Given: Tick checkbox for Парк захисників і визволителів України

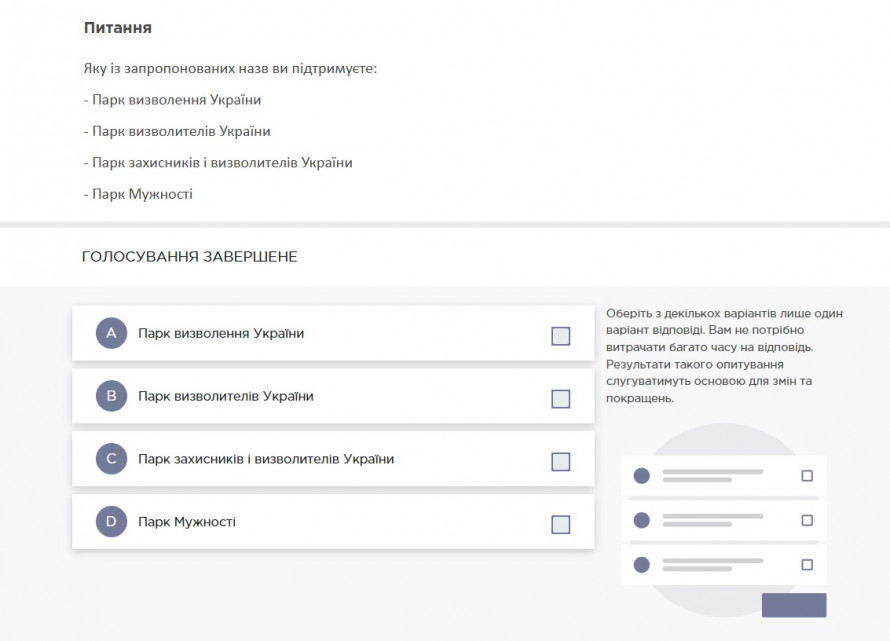Looking at the screenshot, I should [x=560, y=462].
